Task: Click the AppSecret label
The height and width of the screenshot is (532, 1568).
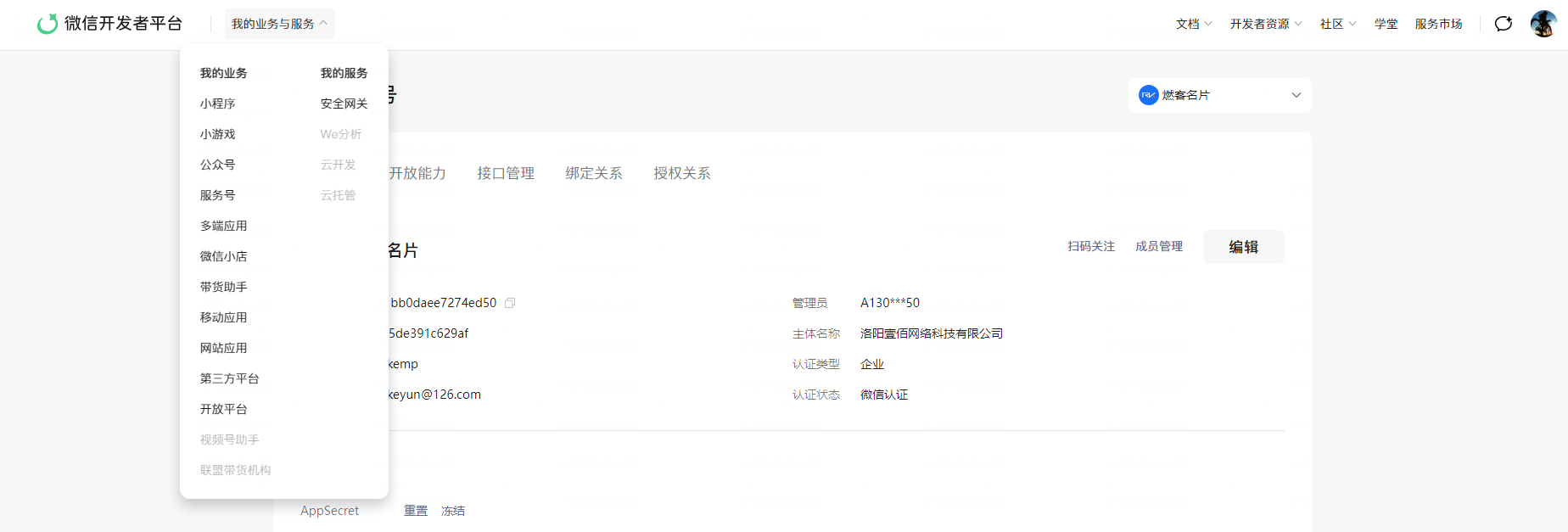Action: point(330,511)
